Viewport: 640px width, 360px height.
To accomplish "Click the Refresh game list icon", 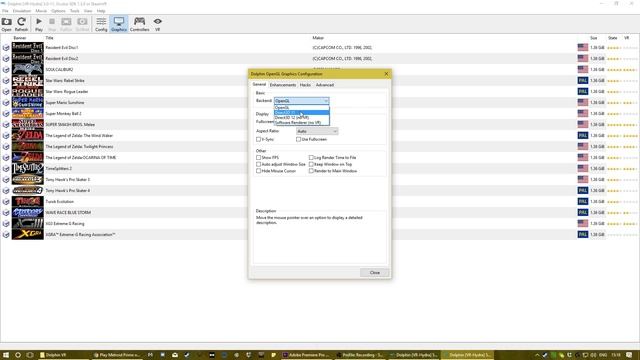I will pyautogui.click(x=21, y=24).
